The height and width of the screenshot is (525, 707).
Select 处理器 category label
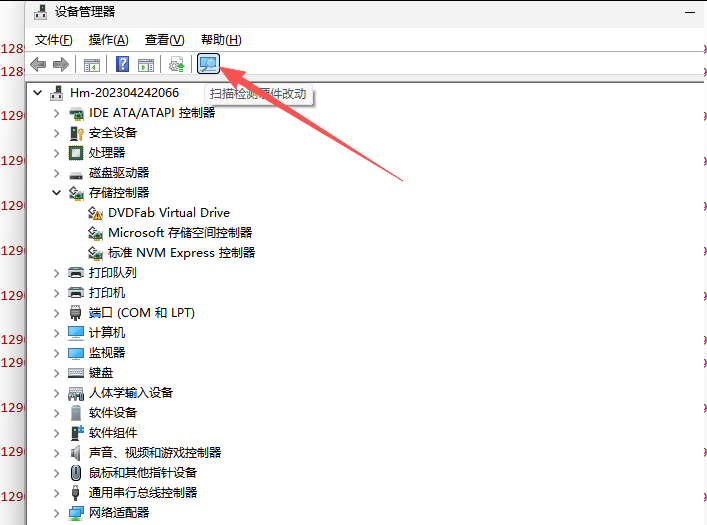[x=107, y=153]
